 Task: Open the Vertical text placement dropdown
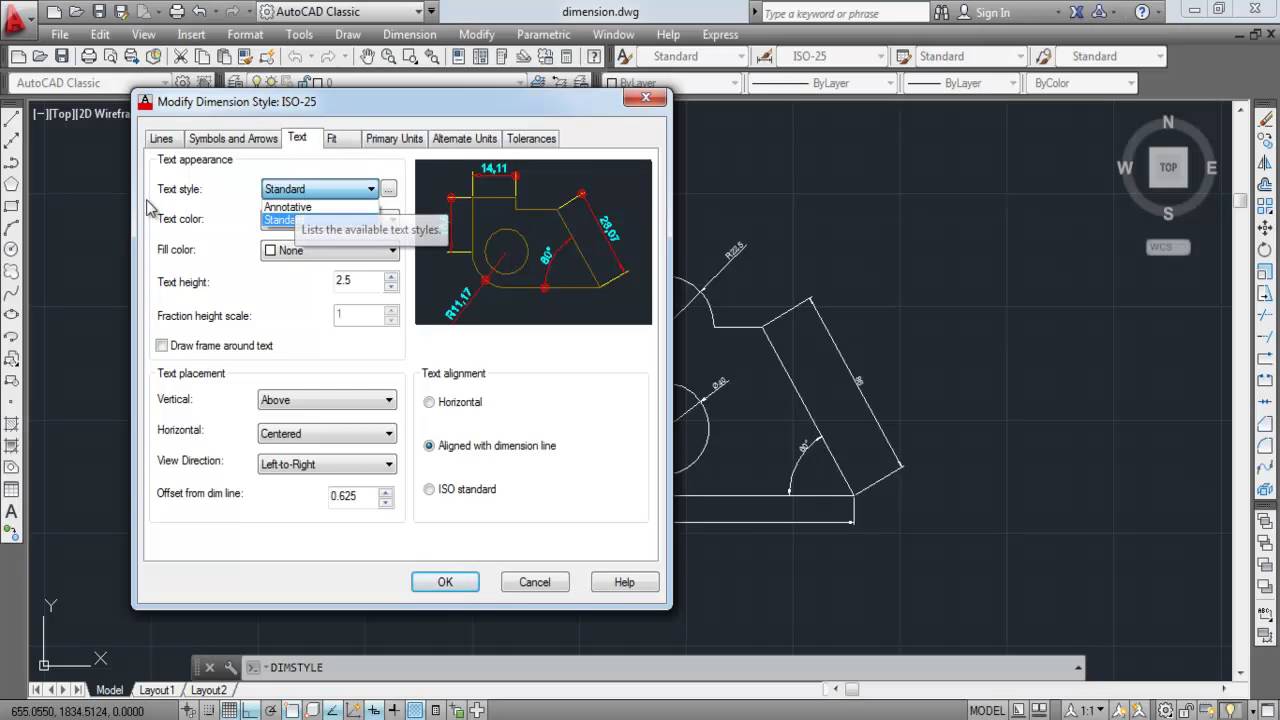coord(327,400)
